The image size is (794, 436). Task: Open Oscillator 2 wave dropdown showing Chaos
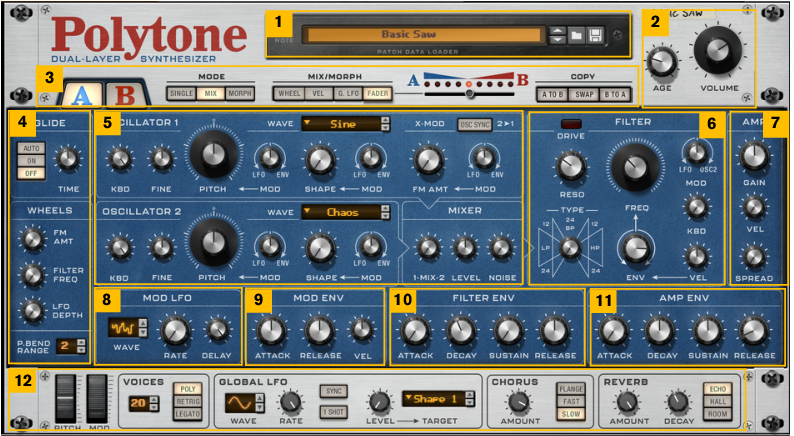[x=345, y=211]
